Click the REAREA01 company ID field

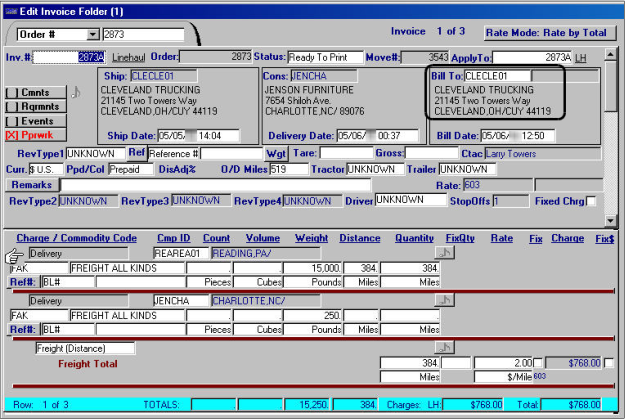(x=181, y=253)
